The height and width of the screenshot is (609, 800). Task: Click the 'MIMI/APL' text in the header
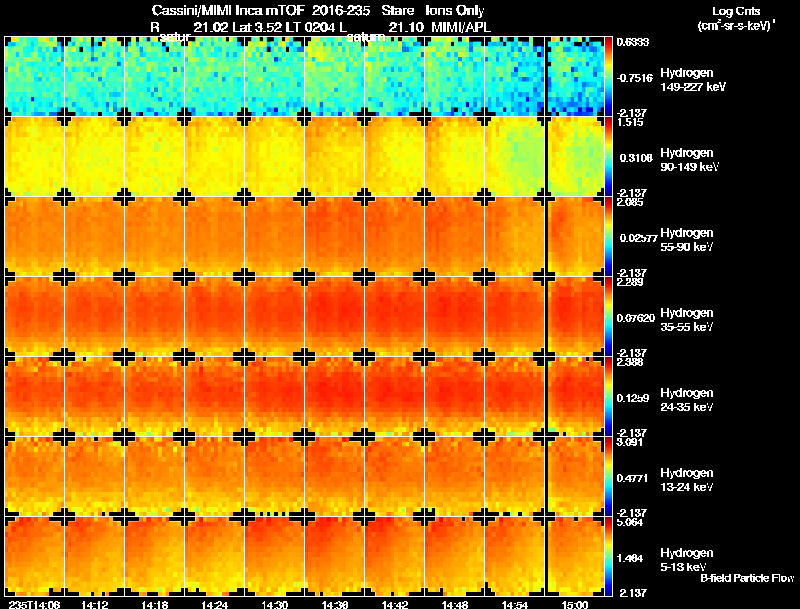[461, 27]
